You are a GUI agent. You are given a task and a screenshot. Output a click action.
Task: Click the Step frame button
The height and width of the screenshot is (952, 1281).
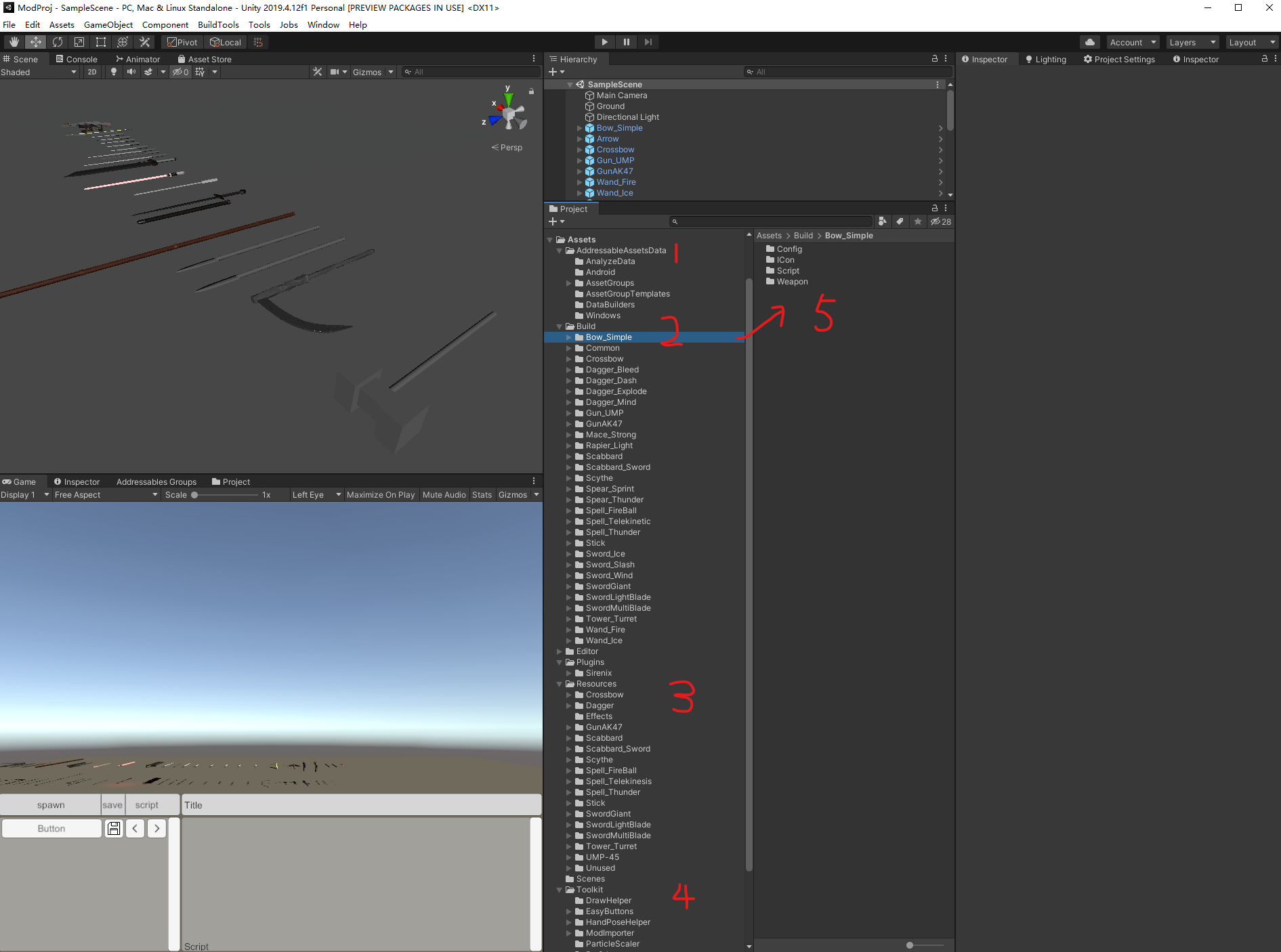(648, 42)
